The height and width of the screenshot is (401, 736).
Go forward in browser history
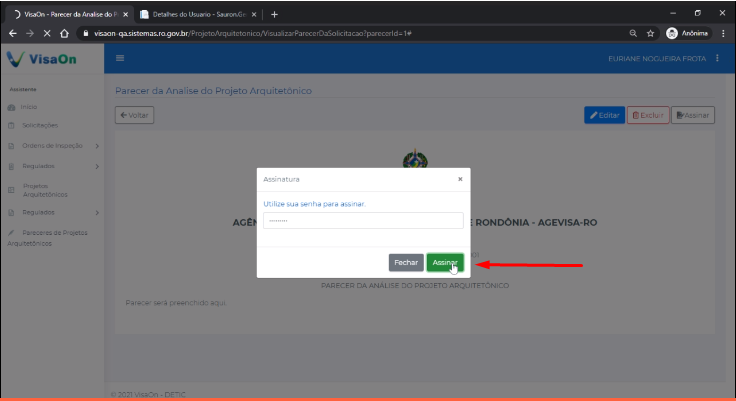[x=30, y=33]
